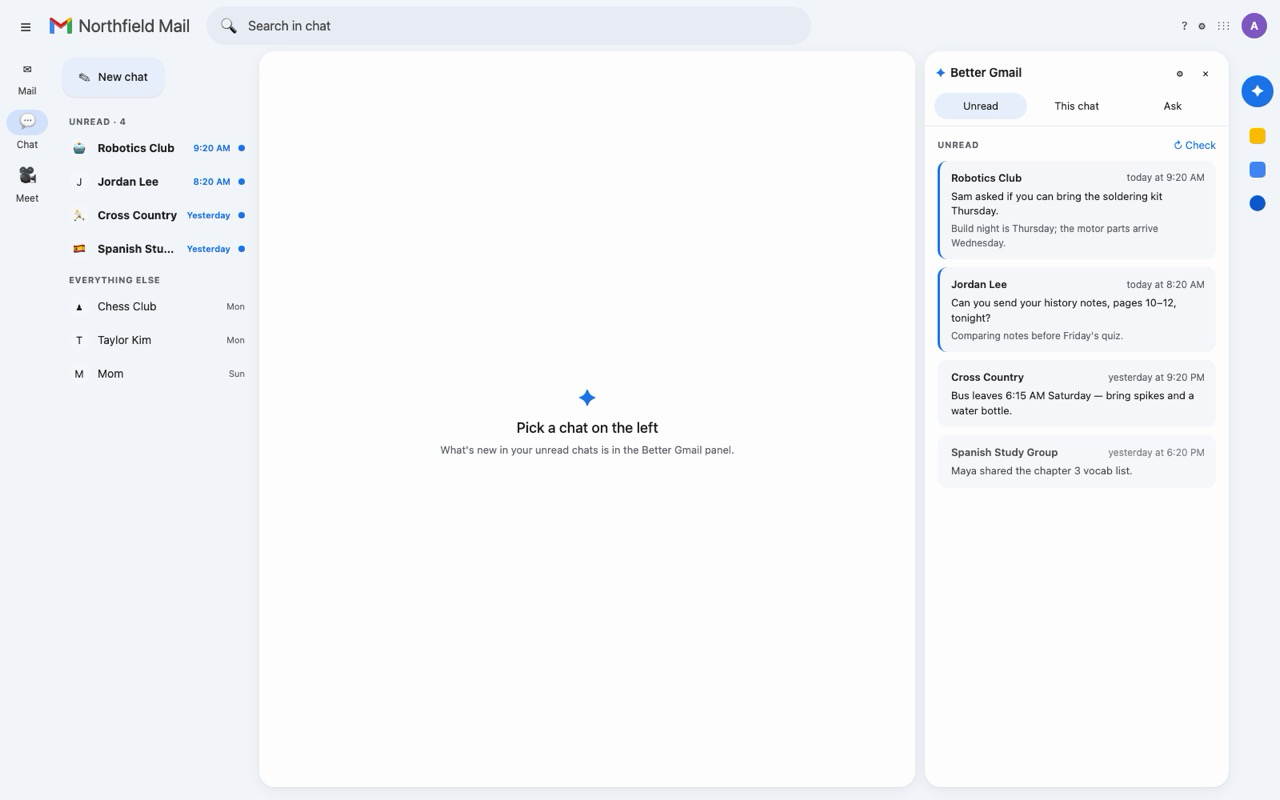
Task: Click the 'EVERYTHING ELSE' section label
Action: [114, 280]
